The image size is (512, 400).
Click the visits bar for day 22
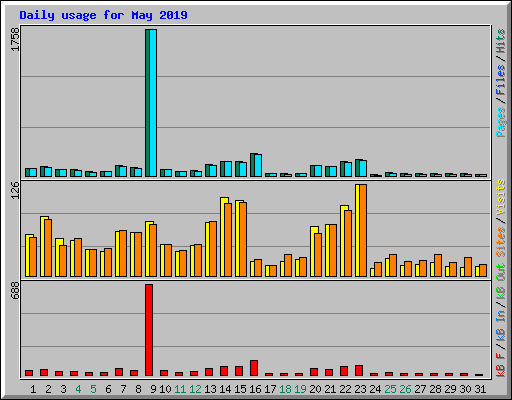tap(343, 241)
